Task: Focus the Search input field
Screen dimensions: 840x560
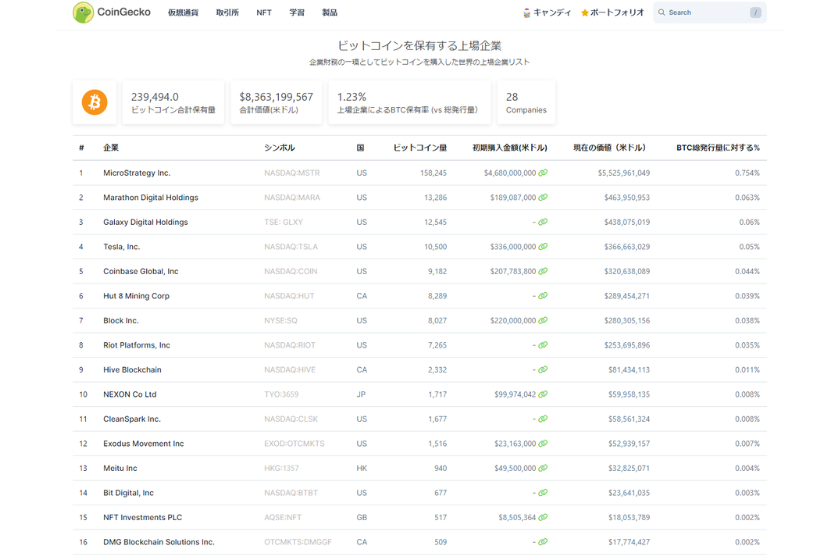Action: (710, 12)
